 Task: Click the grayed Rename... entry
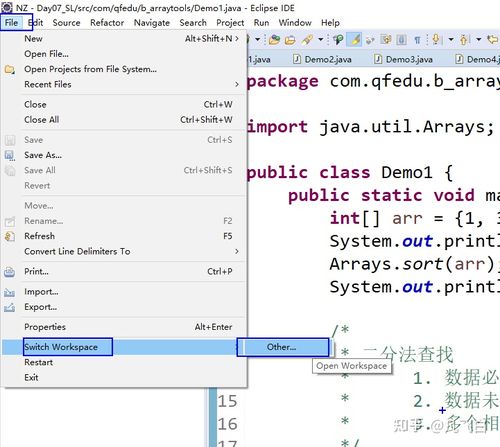point(124,221)
